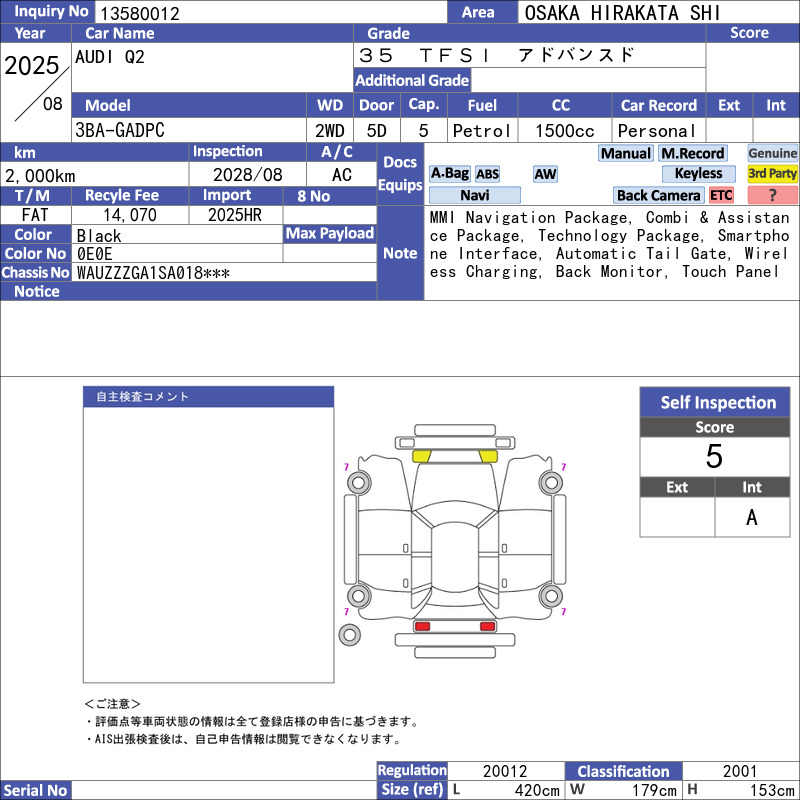Click the self inspection comment box
Image resolution: width=800 pixels, height=800 pixels.
pyautogui.click(x=209, y=545)
